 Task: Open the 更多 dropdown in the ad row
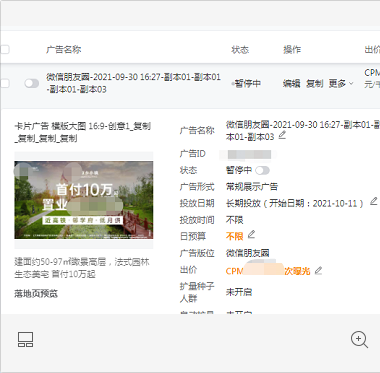click(341, 83)
